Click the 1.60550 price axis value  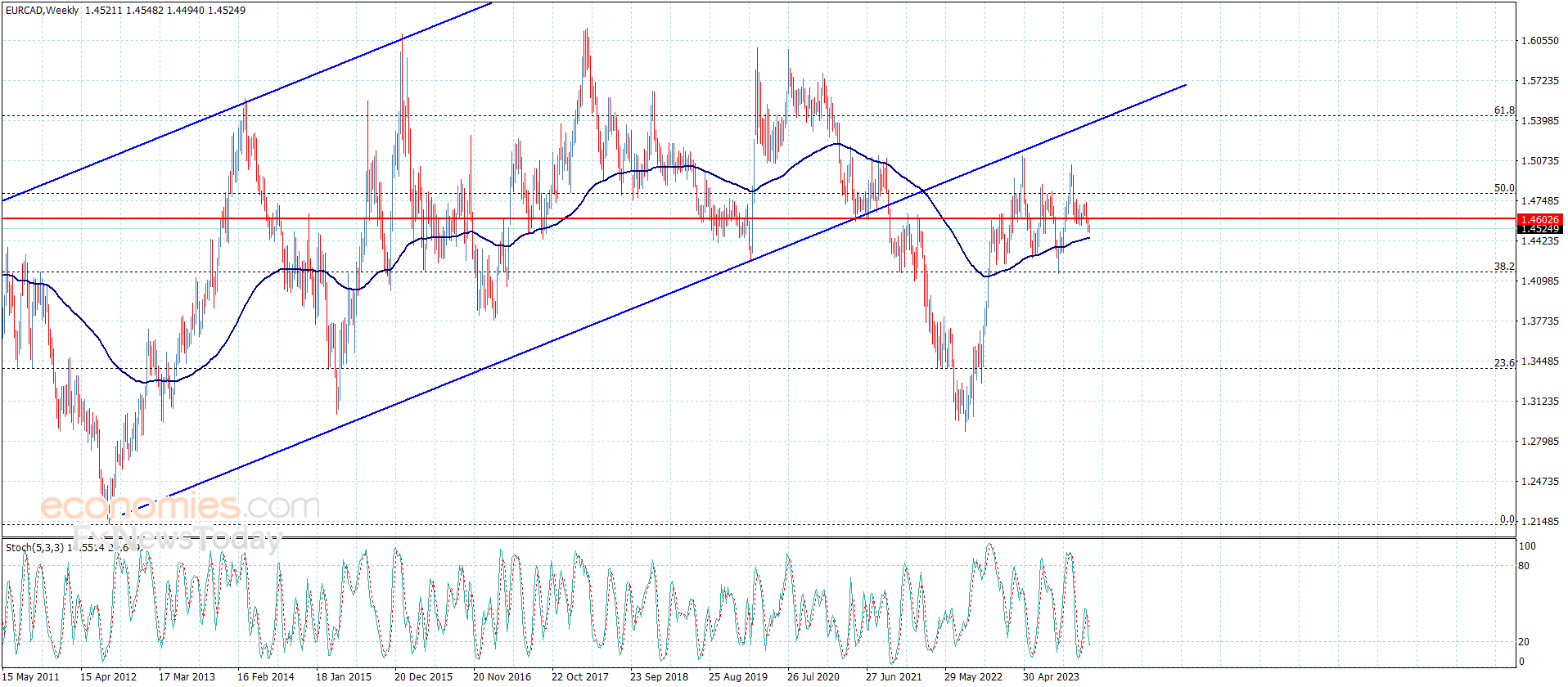point(1539,41)
